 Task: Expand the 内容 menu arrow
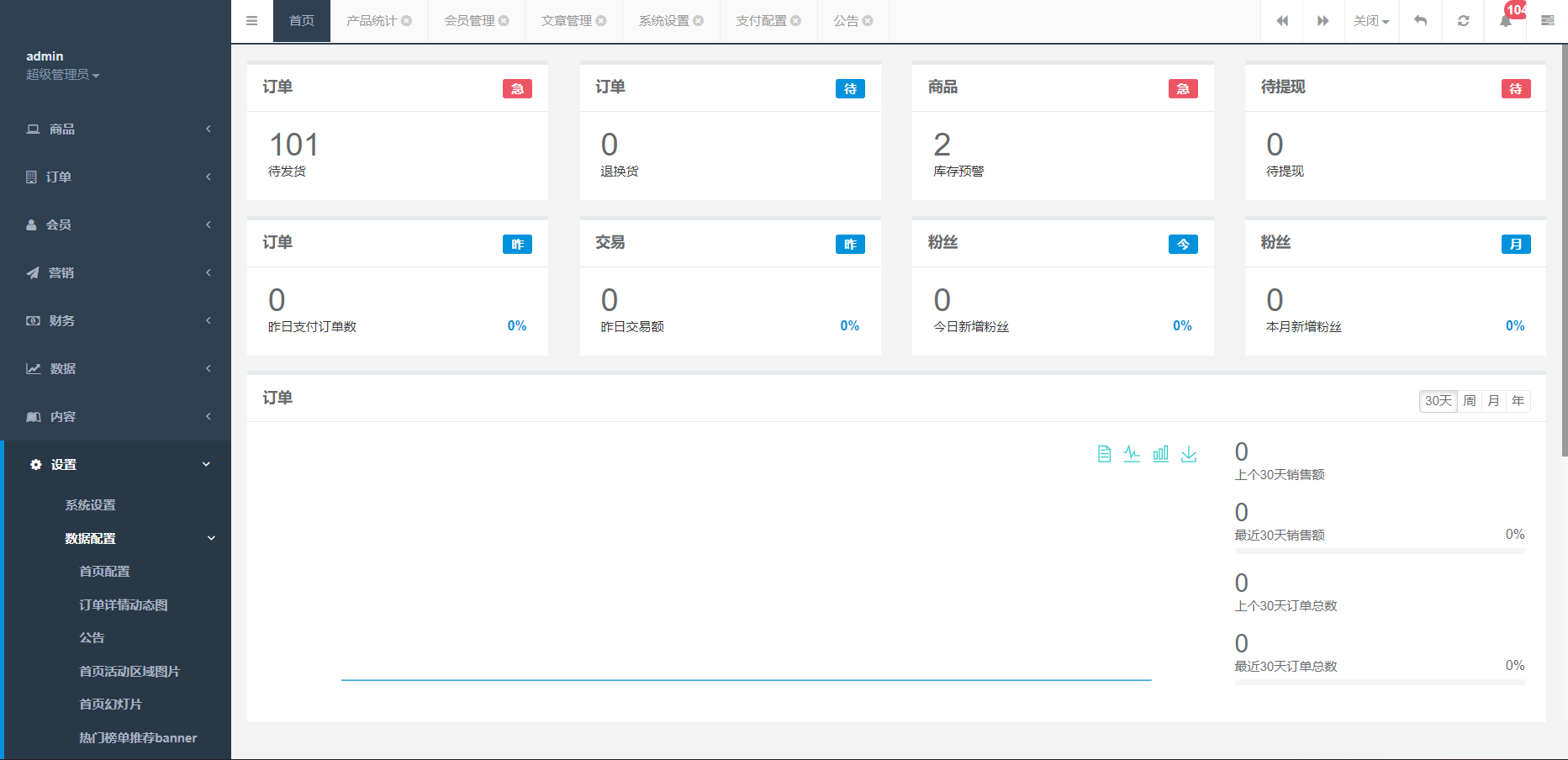point(208,416)
